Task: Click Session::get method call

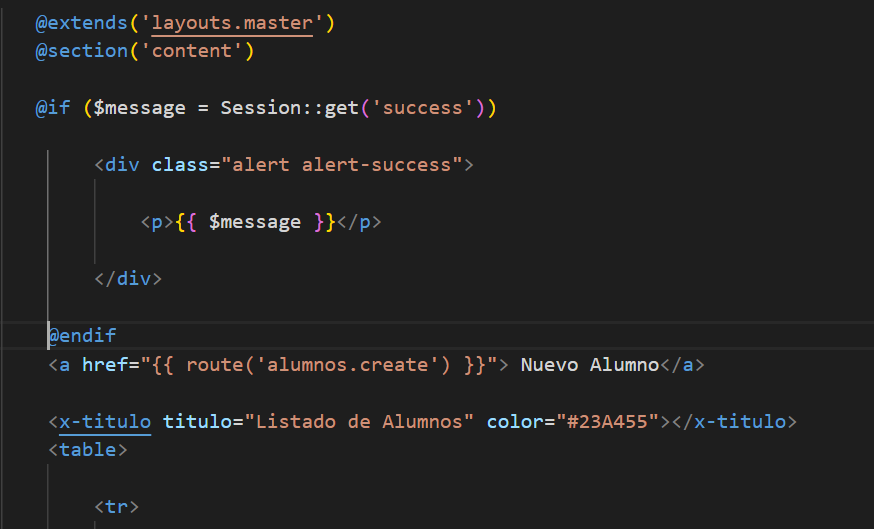Action: tap(289, 108)
